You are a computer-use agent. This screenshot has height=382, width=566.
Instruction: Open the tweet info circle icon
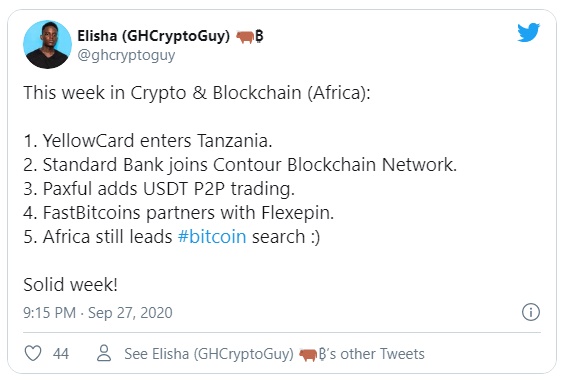(x=531, y=312)
